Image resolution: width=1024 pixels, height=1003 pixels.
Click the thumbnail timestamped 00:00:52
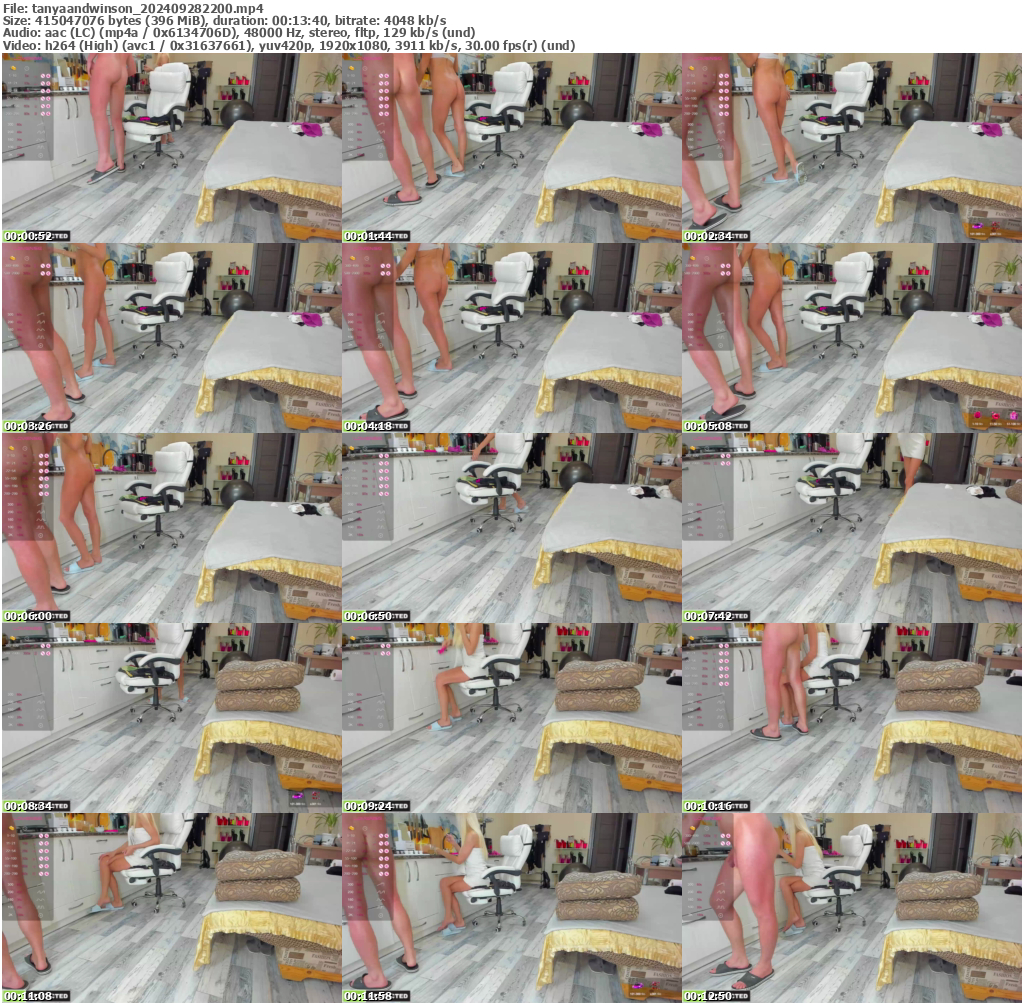coord(172,148)
